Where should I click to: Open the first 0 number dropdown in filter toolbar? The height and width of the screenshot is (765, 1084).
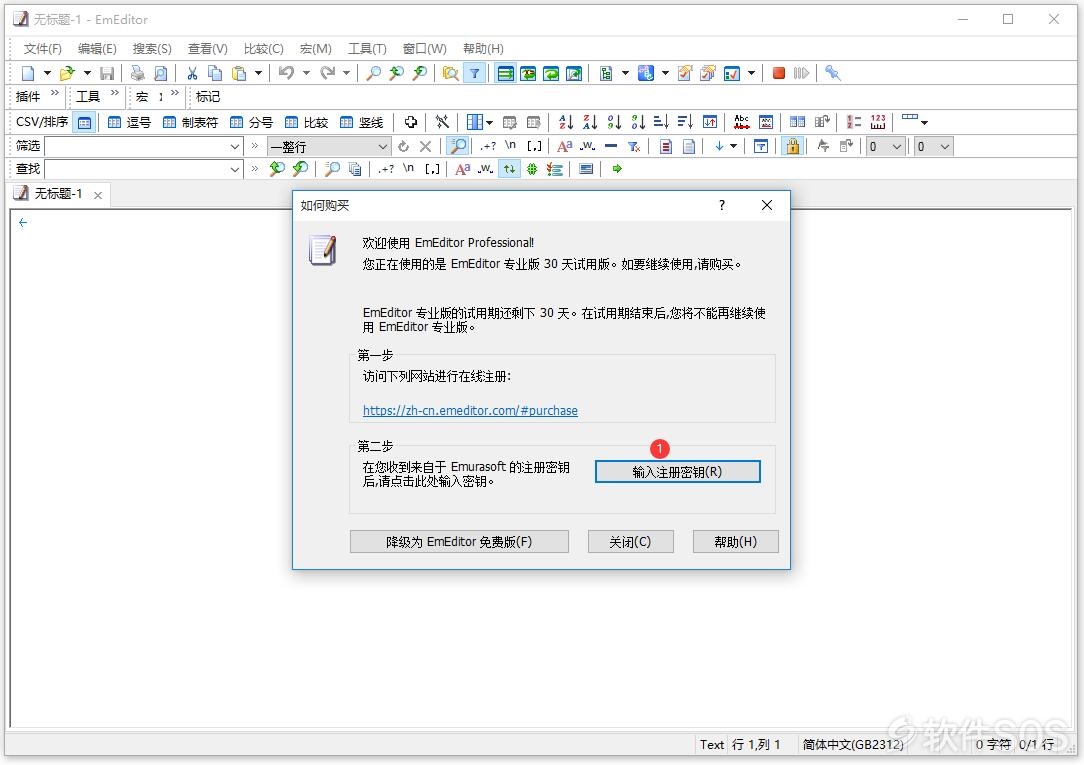[897, 147]
